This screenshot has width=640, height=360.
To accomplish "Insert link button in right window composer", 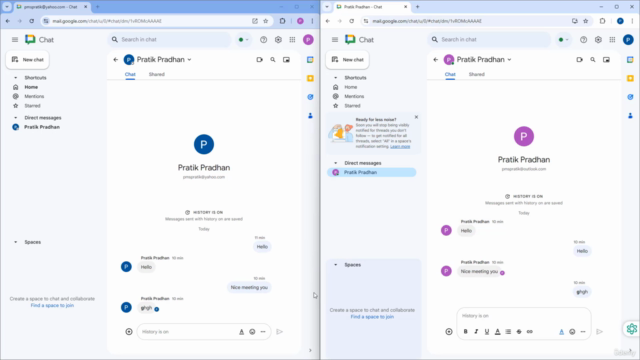I will click(x=529, y=332).
